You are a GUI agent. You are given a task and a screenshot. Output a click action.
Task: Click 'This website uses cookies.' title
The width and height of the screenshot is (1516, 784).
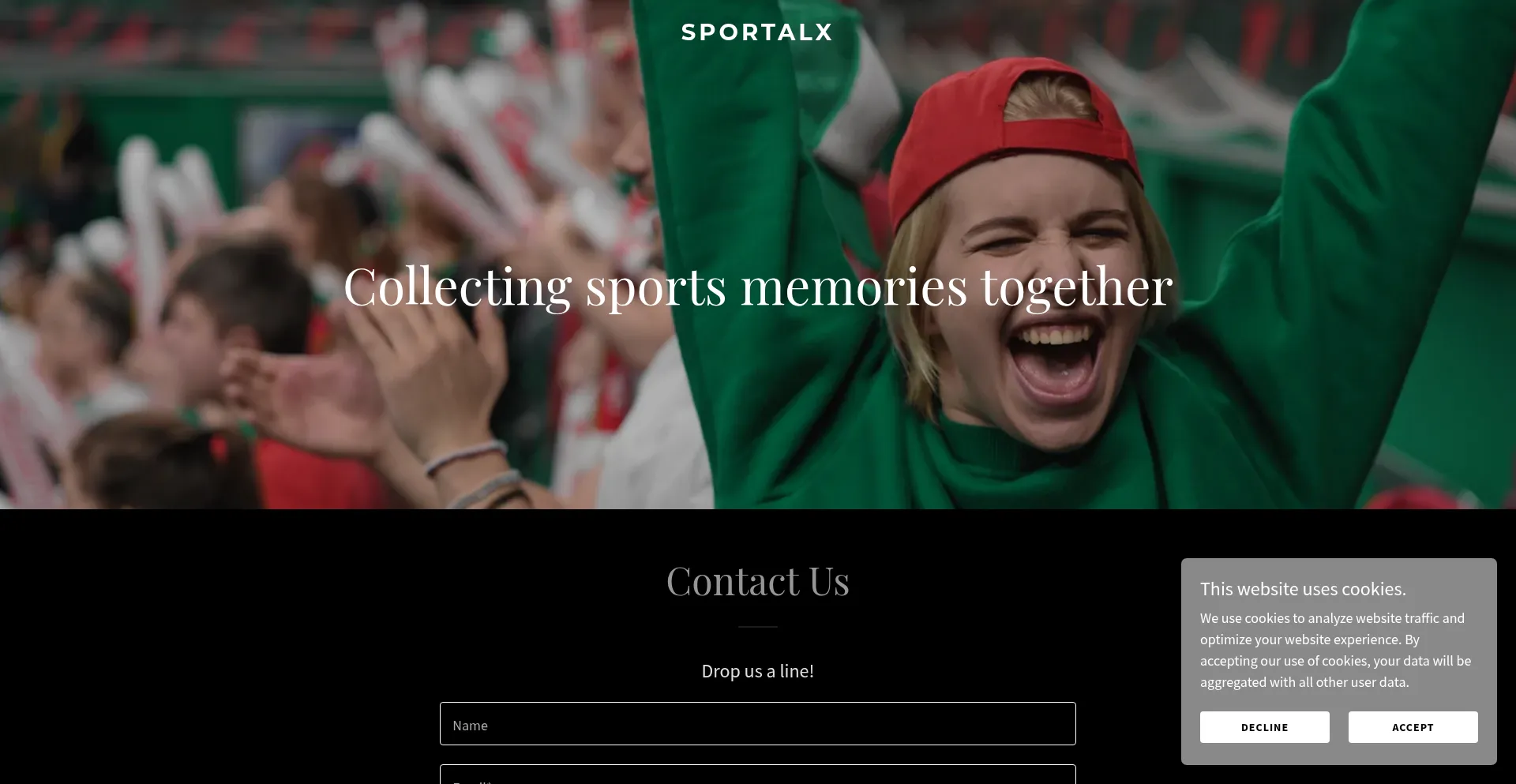tap(1303, 589)
